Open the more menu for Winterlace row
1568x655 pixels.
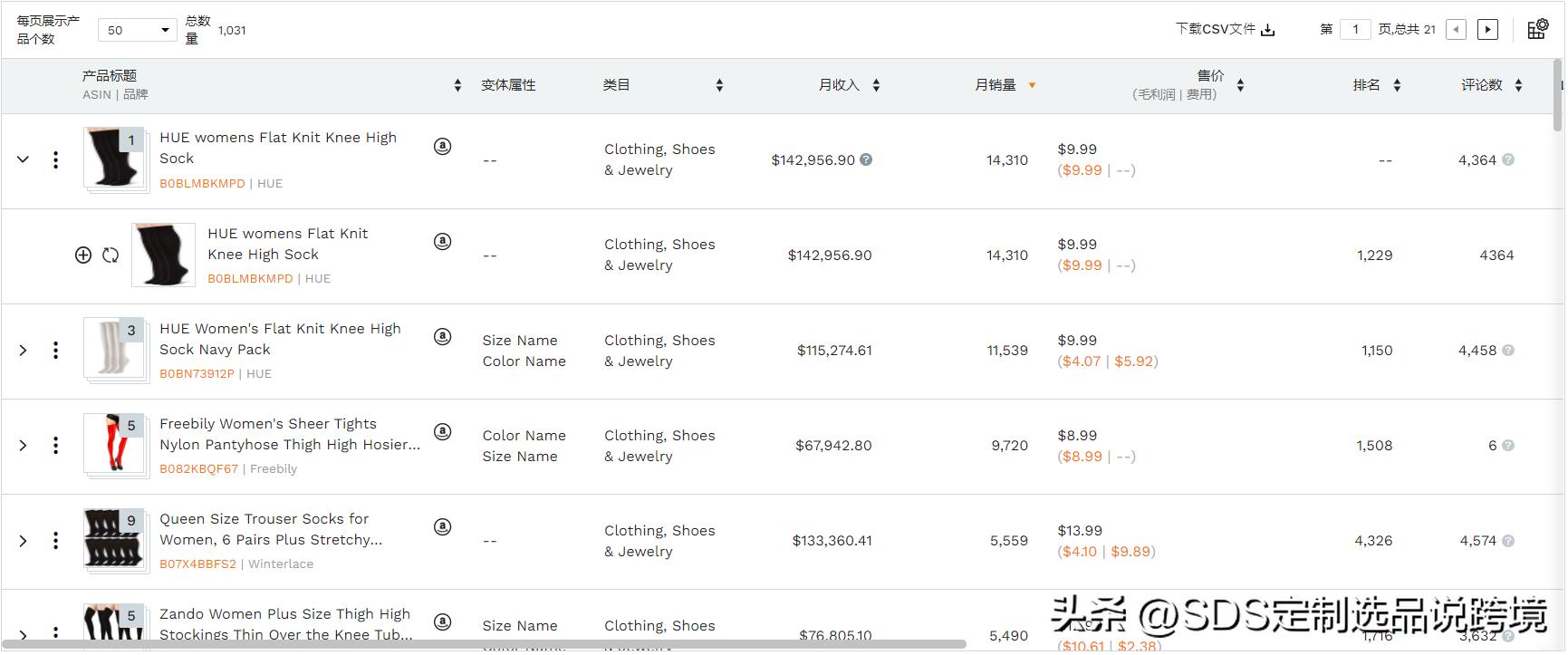tap(56, 541)
